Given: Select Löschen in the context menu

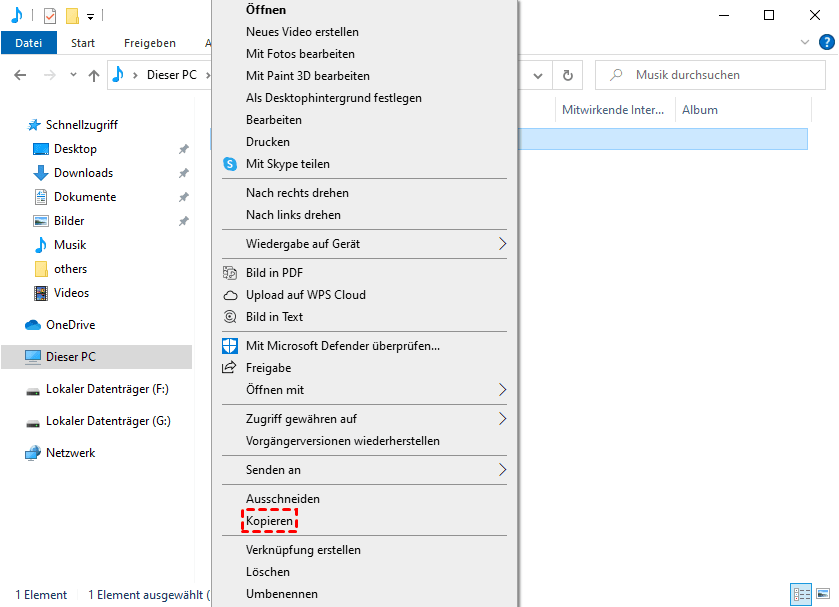Looking at the screenshot, I should tap(268, 572).
